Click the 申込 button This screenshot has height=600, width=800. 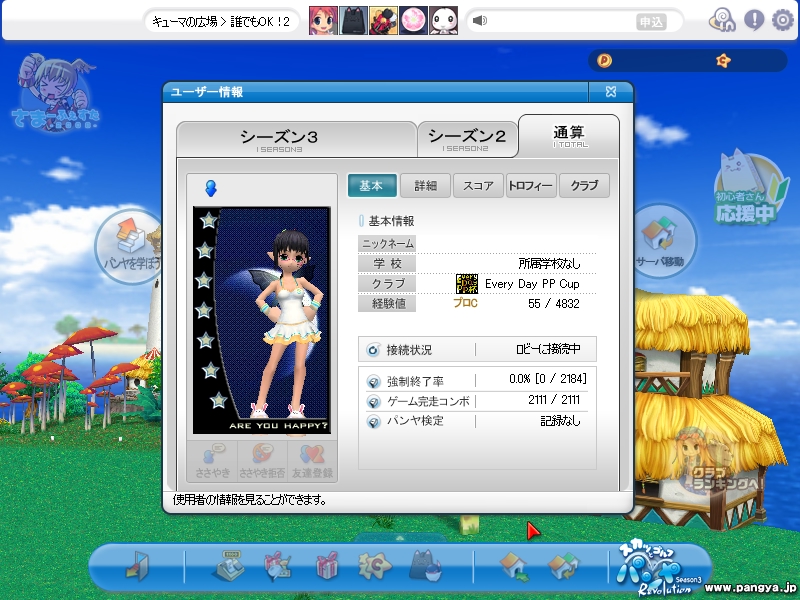point(652,22)
